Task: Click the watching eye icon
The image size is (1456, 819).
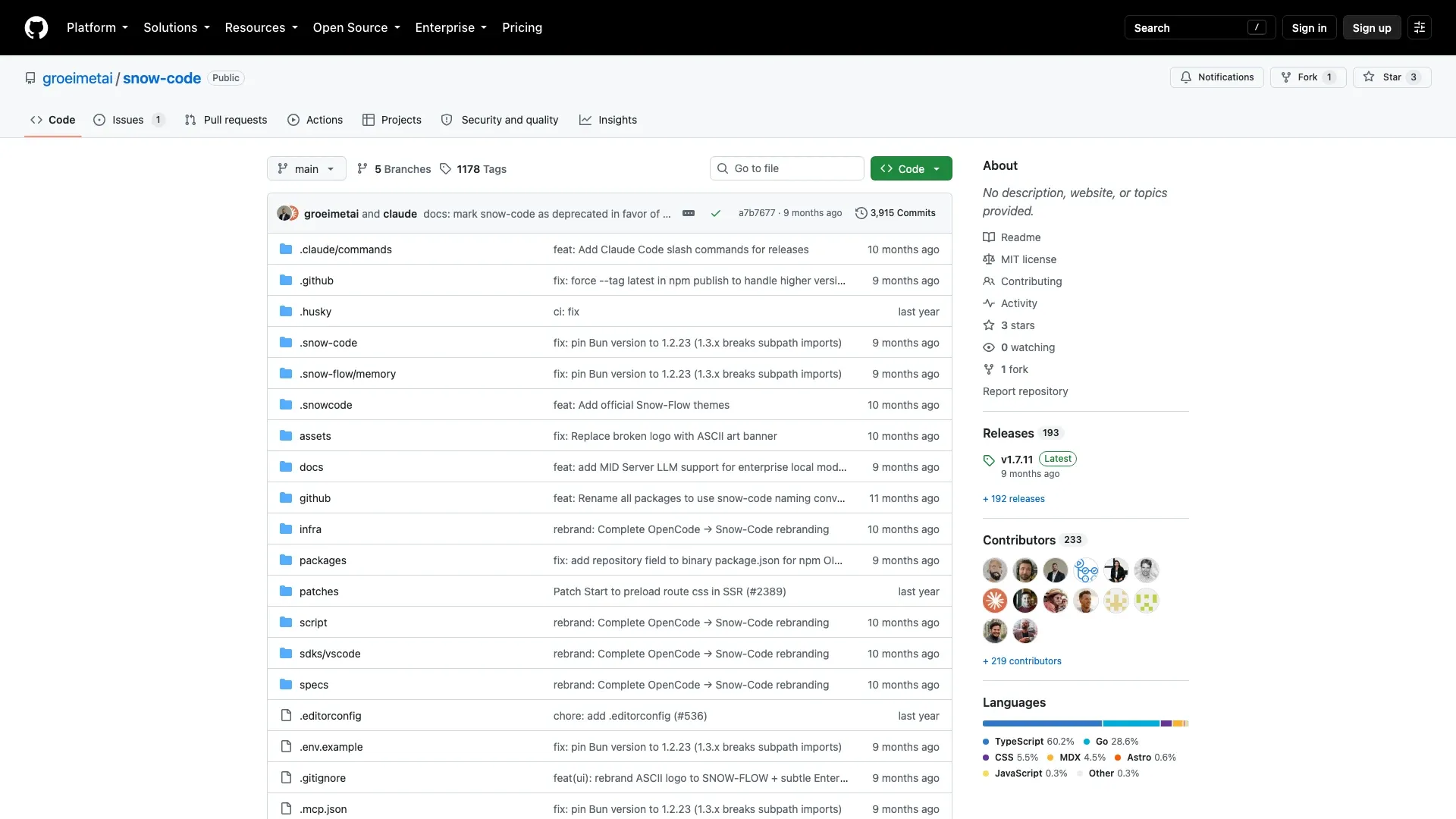Action: tap(989, 347)
